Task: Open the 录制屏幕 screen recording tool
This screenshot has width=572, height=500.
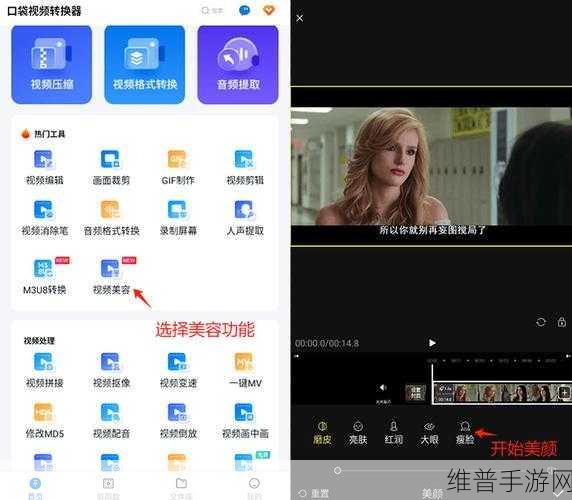Action: pyautogui.click(x=178, y=217)
